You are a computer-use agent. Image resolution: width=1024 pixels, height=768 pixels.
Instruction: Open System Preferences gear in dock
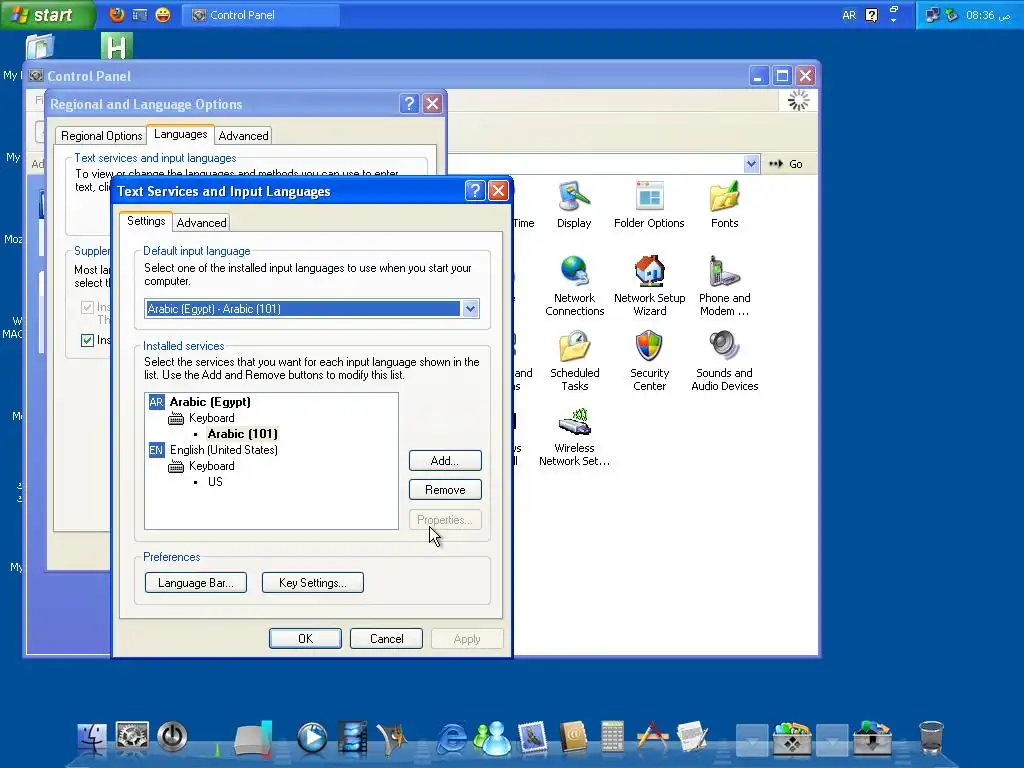(x=133, y=737)
